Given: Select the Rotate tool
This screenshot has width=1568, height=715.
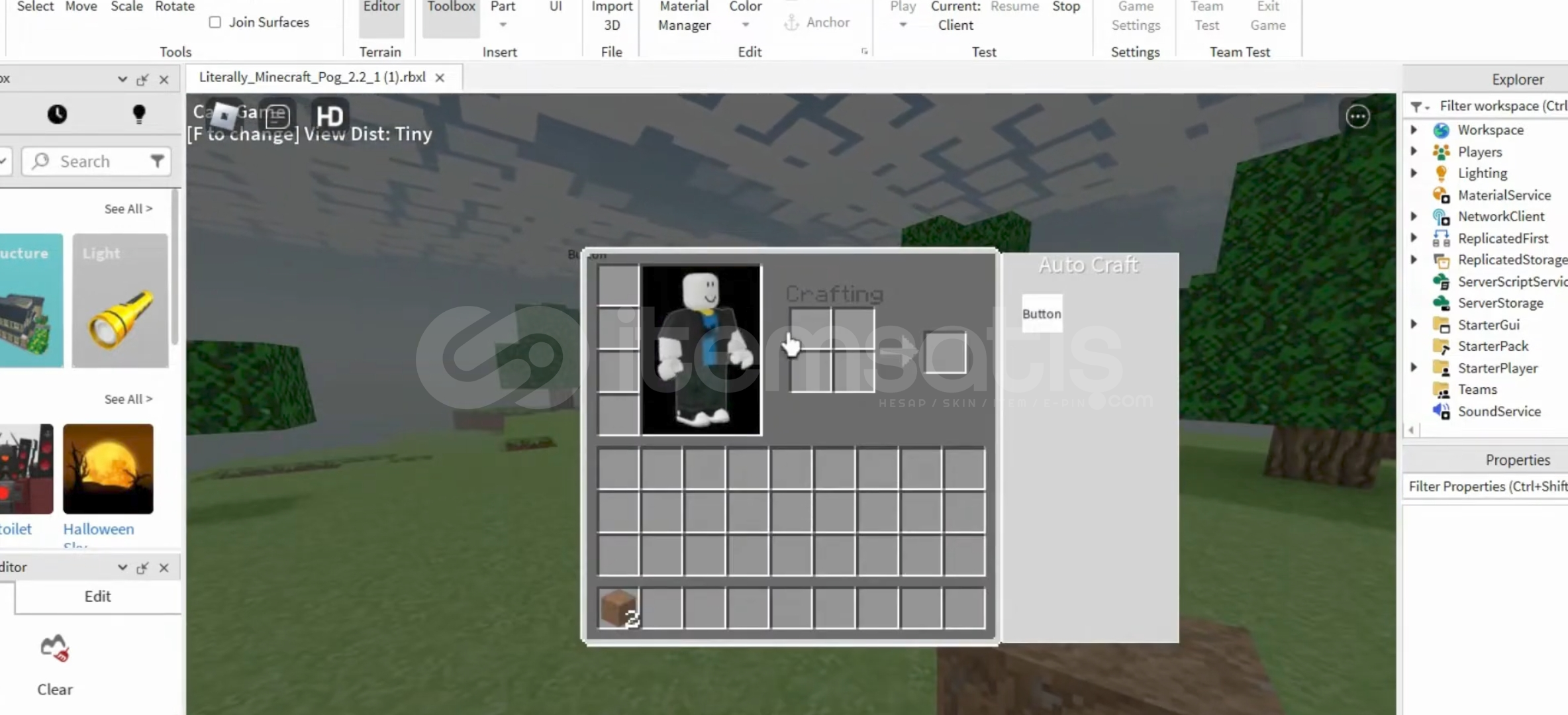Looking at the screenshot, I should [x=175, y=7].
